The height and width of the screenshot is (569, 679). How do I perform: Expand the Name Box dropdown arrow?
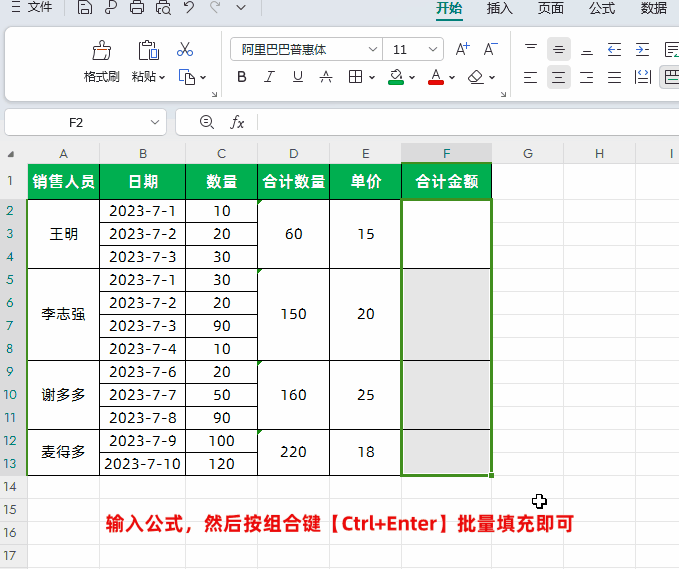[x=155, y=123]
